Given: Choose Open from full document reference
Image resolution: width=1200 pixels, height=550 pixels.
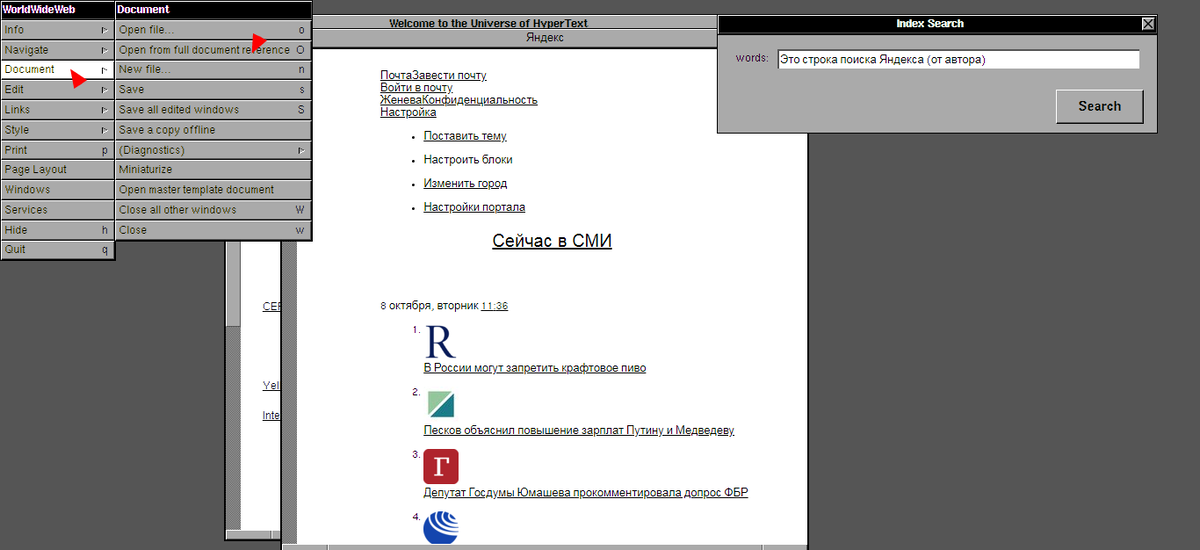Looking at the screenshot, I should pos(213,50).
